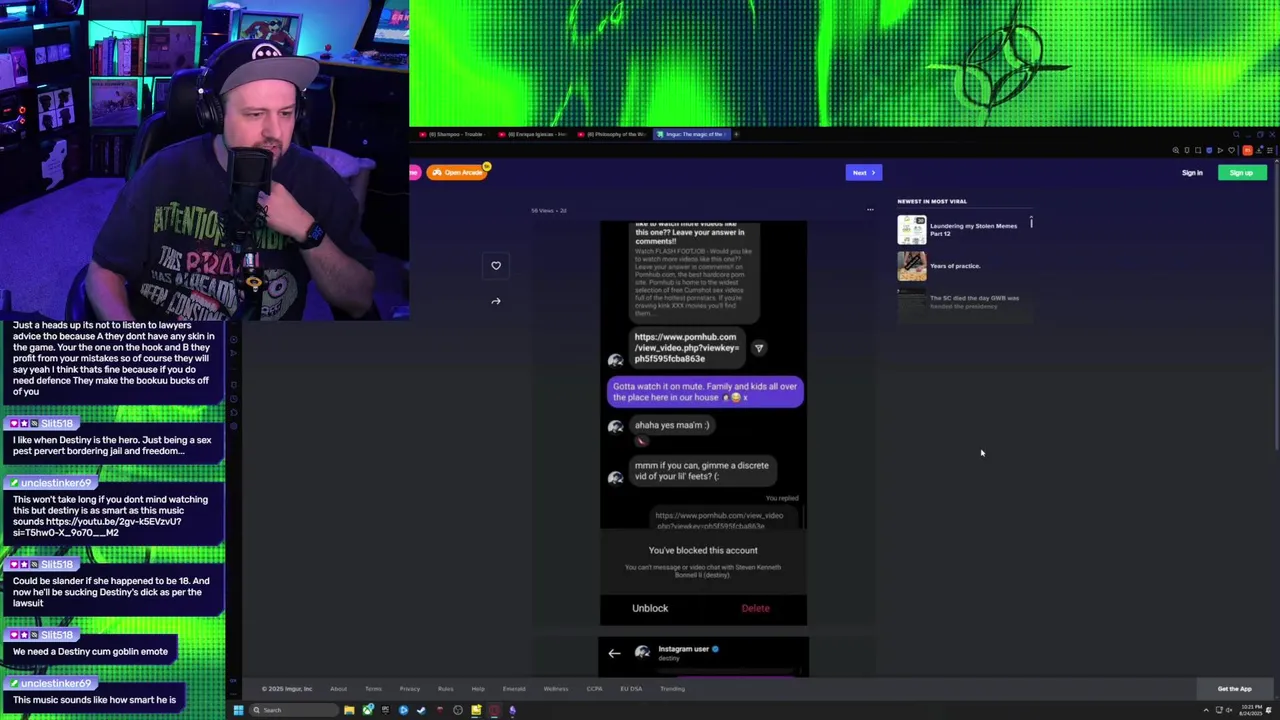
Task: Click the Rules footer link
Action: click(445, 689)
